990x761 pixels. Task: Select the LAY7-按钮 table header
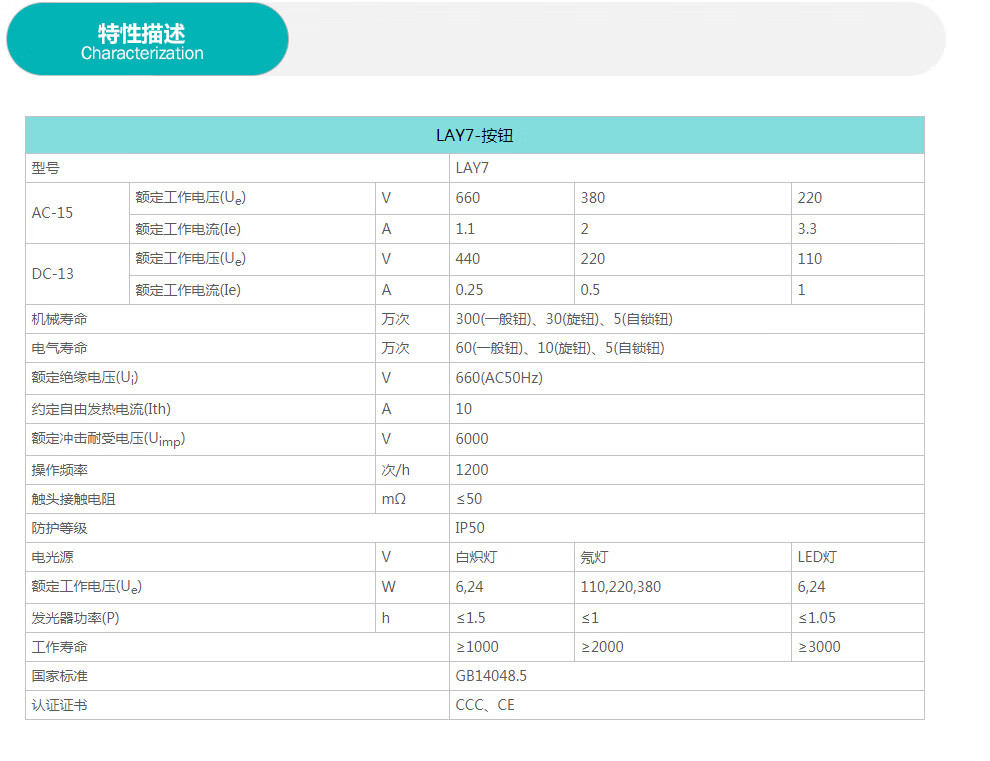pos(474,135)
